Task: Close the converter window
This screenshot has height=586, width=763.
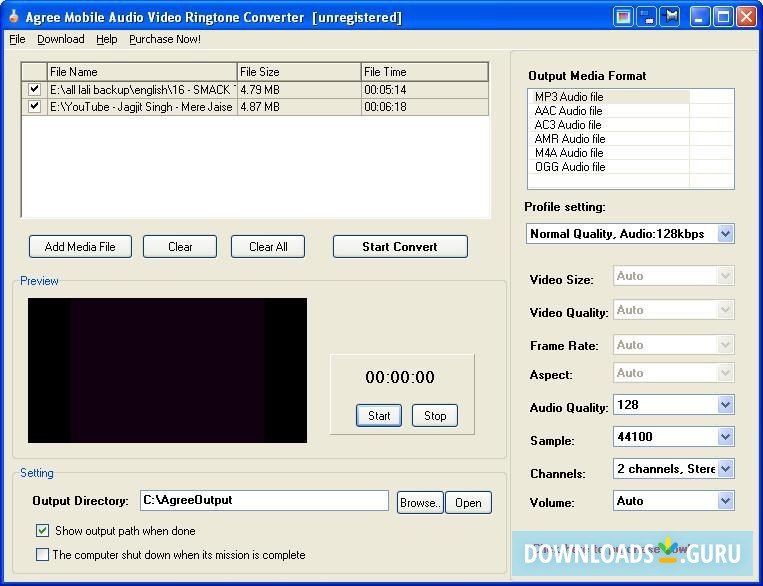Action: coord(746,18)
